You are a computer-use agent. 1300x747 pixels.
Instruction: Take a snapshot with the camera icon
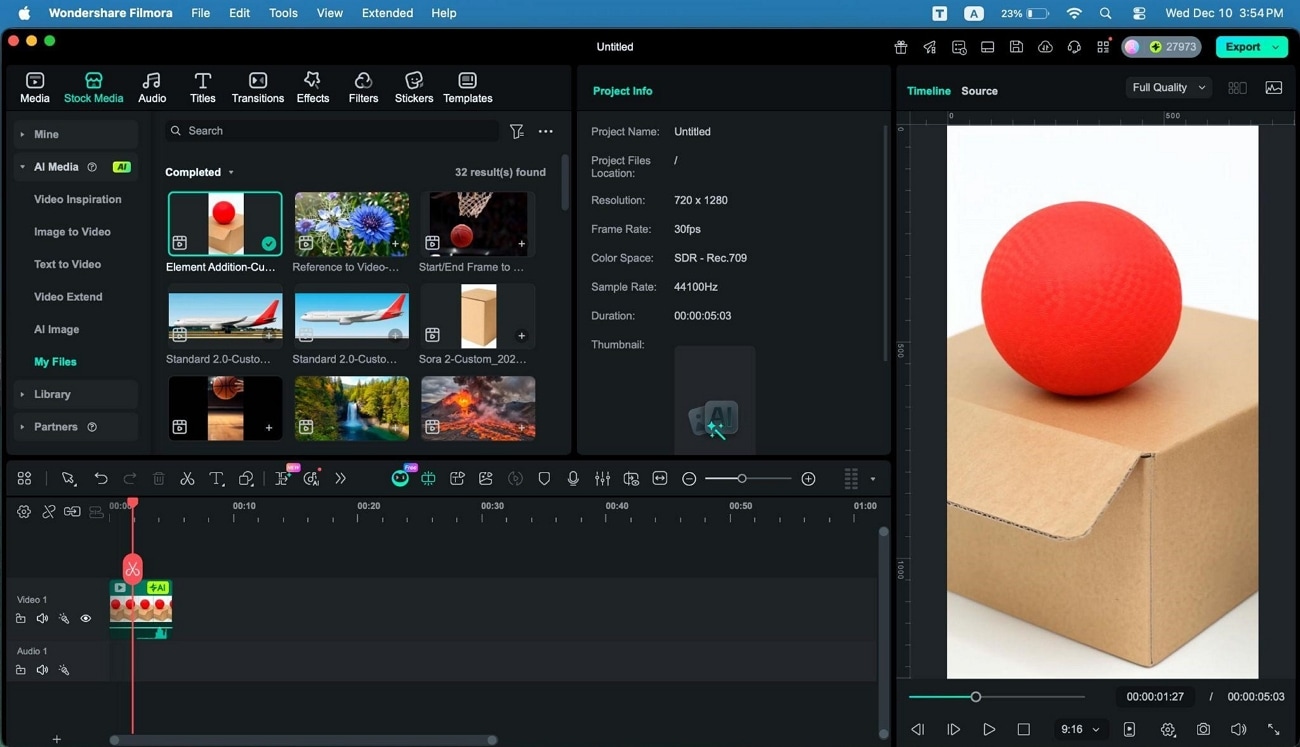pyautogui.click(x=1203, y=729)
